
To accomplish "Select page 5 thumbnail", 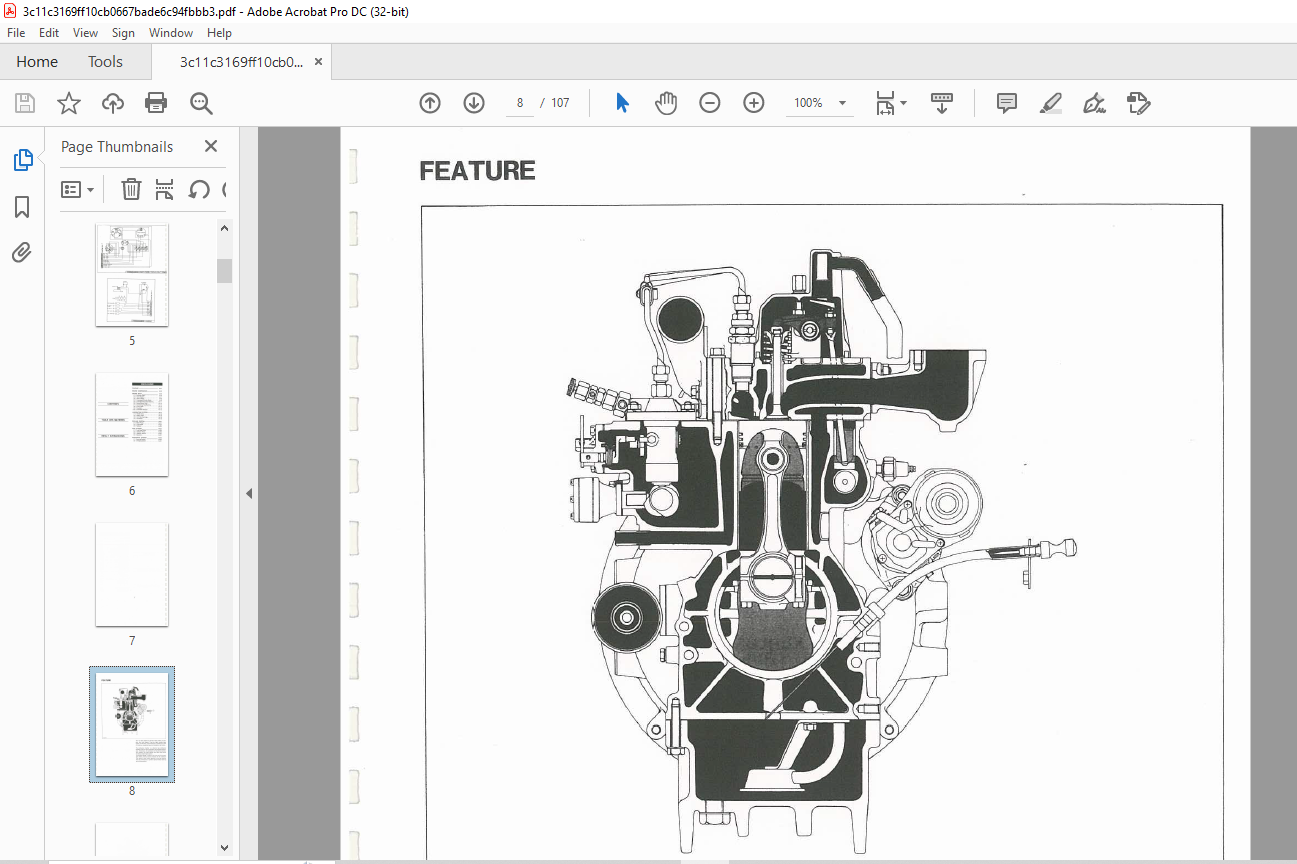I will click(x=132, y=274).
